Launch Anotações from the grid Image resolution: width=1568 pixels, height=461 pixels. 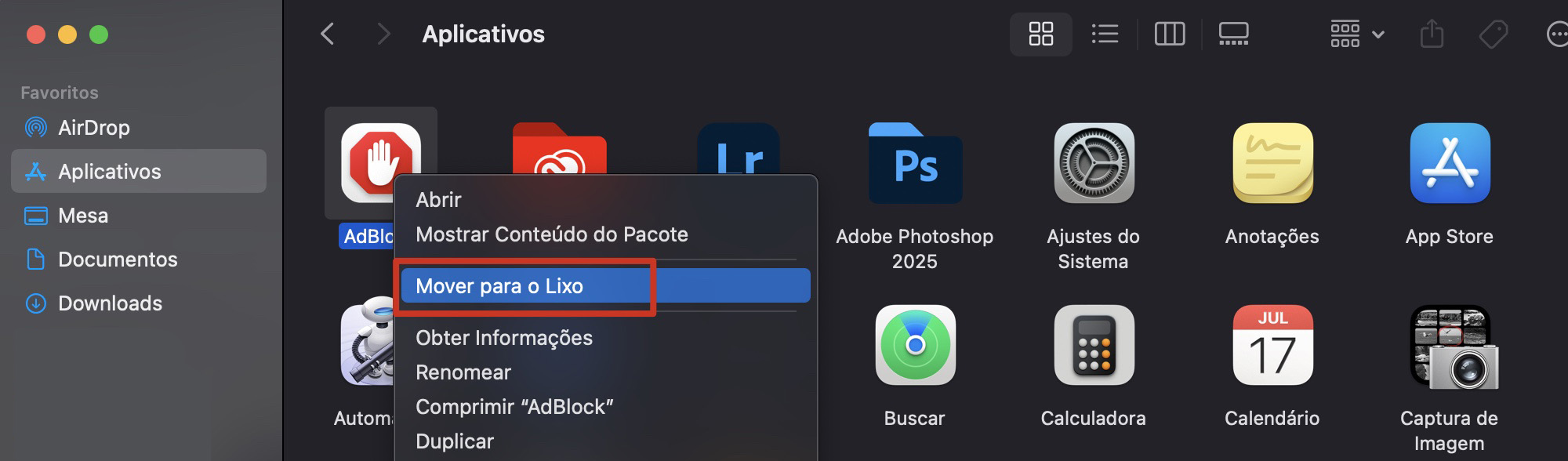coord(1270,165)
